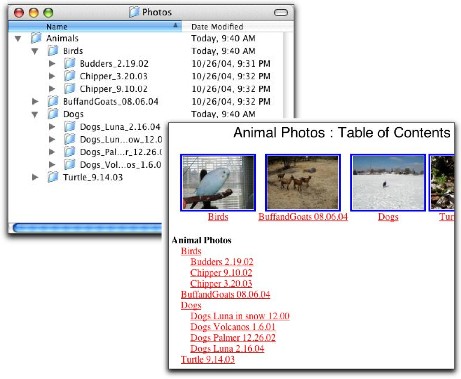Toggle the Finder toolbar pill button

[281, 13]
